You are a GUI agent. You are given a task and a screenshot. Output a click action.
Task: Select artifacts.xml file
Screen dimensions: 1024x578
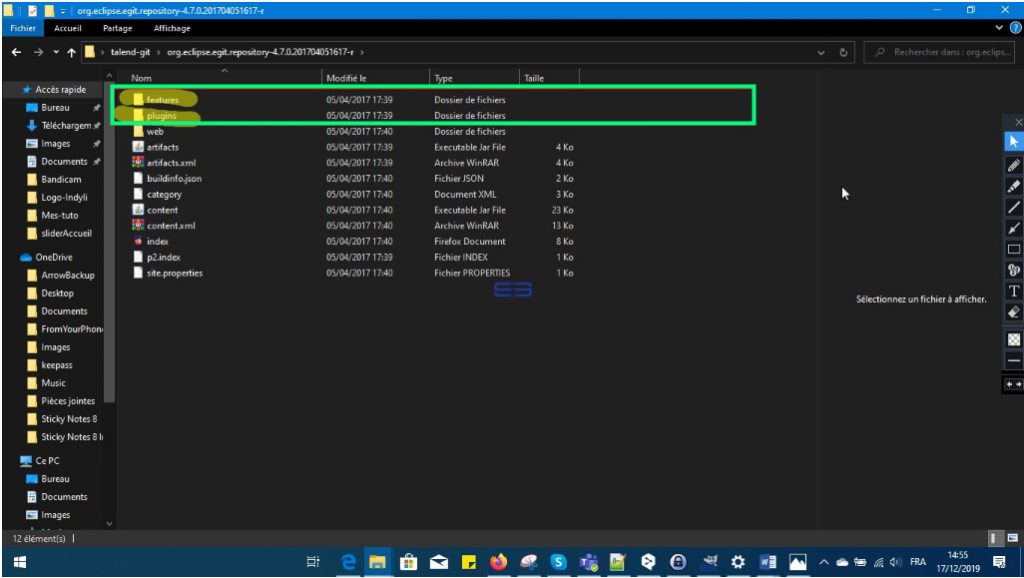point(171,163)
